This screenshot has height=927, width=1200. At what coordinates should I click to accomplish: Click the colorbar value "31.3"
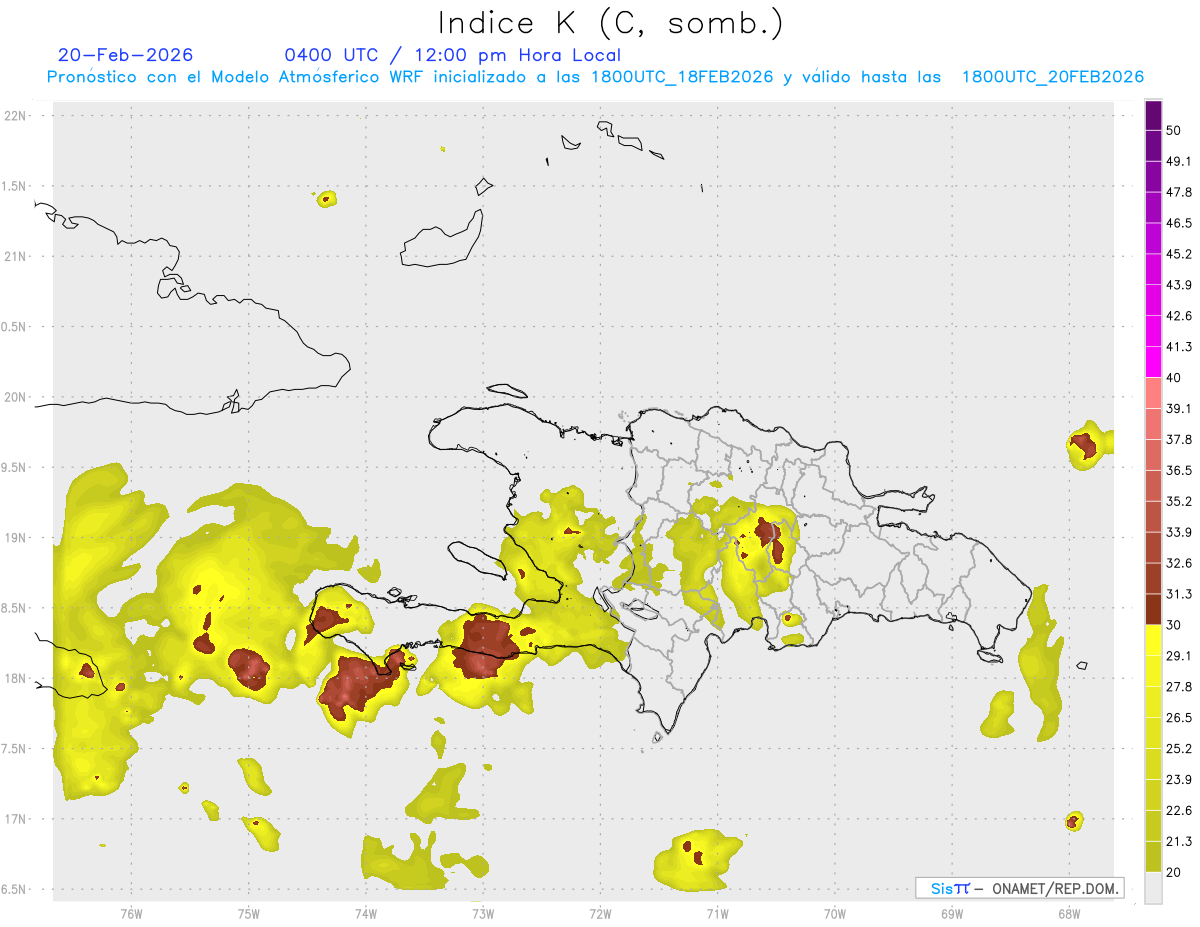pyautogui.click(x=1179, y=594)
